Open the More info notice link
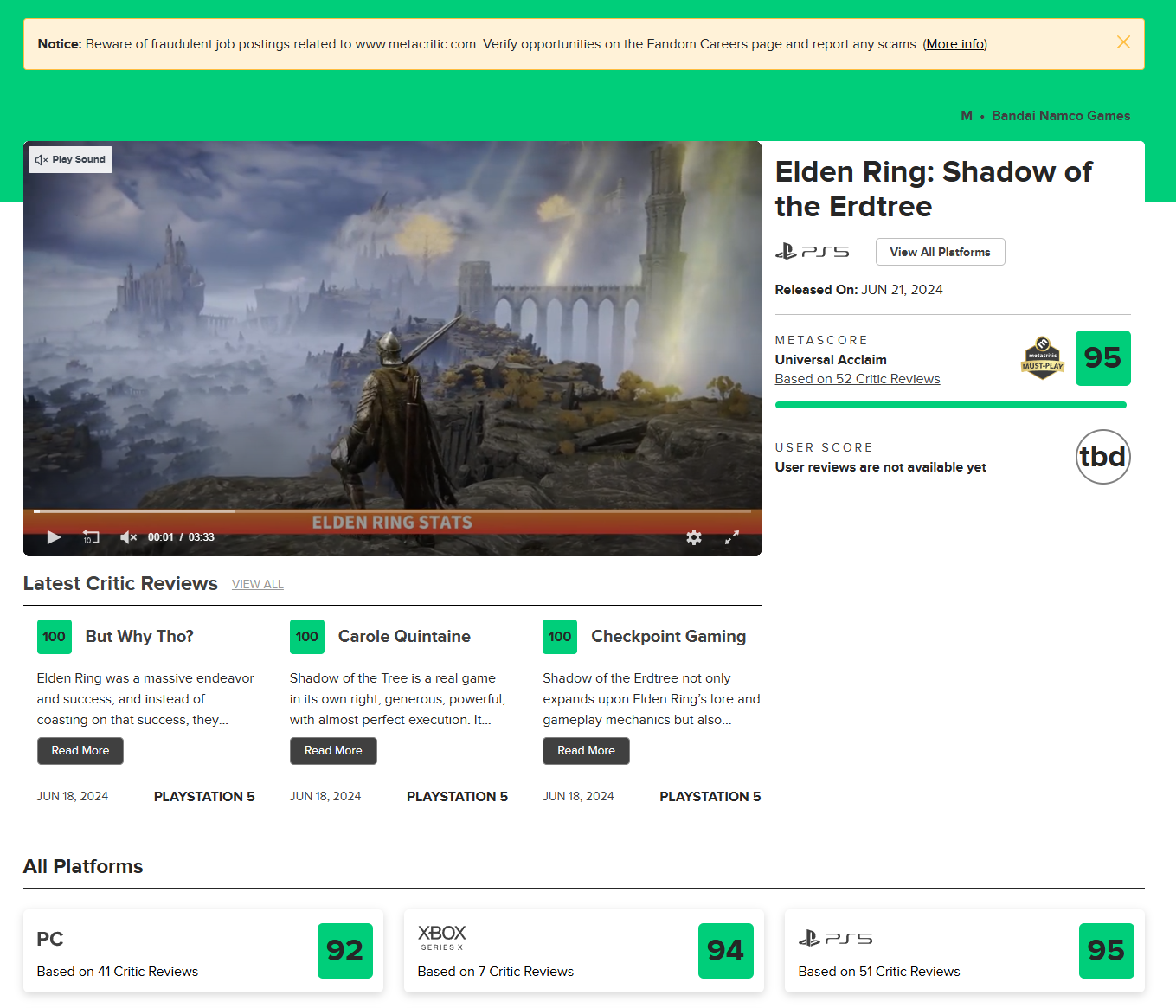 [955, 44]
